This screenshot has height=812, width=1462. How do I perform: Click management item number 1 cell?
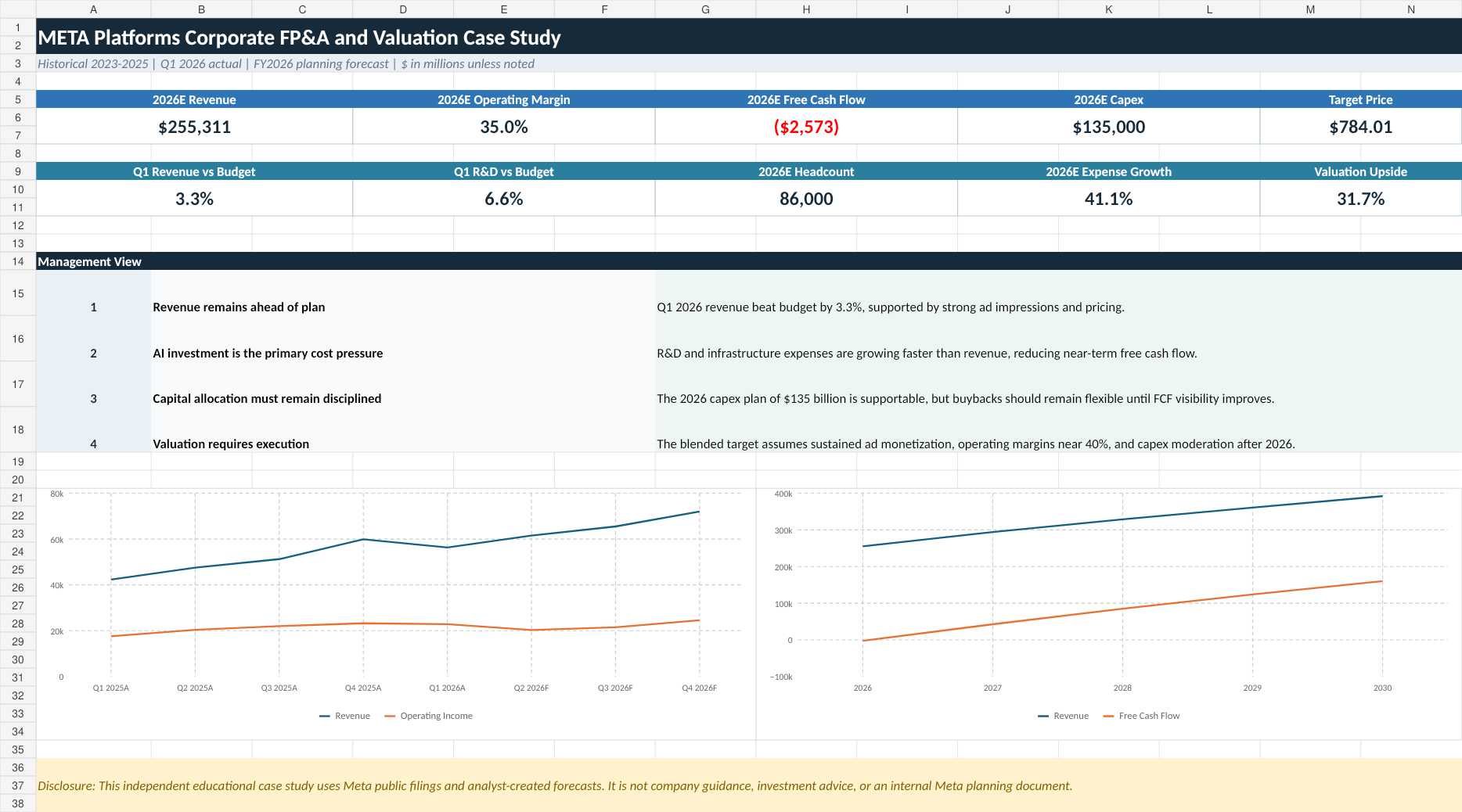coord(93,293)
